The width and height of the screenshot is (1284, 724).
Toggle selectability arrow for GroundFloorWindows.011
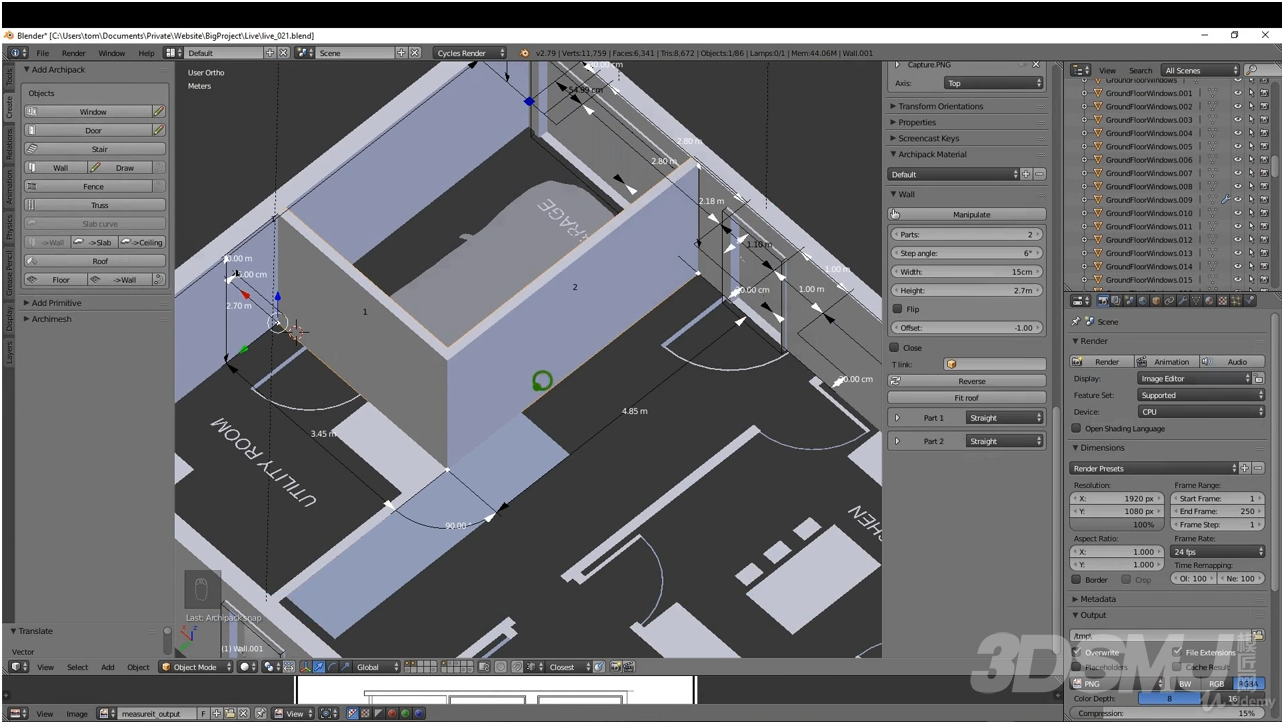[1251, 226]
